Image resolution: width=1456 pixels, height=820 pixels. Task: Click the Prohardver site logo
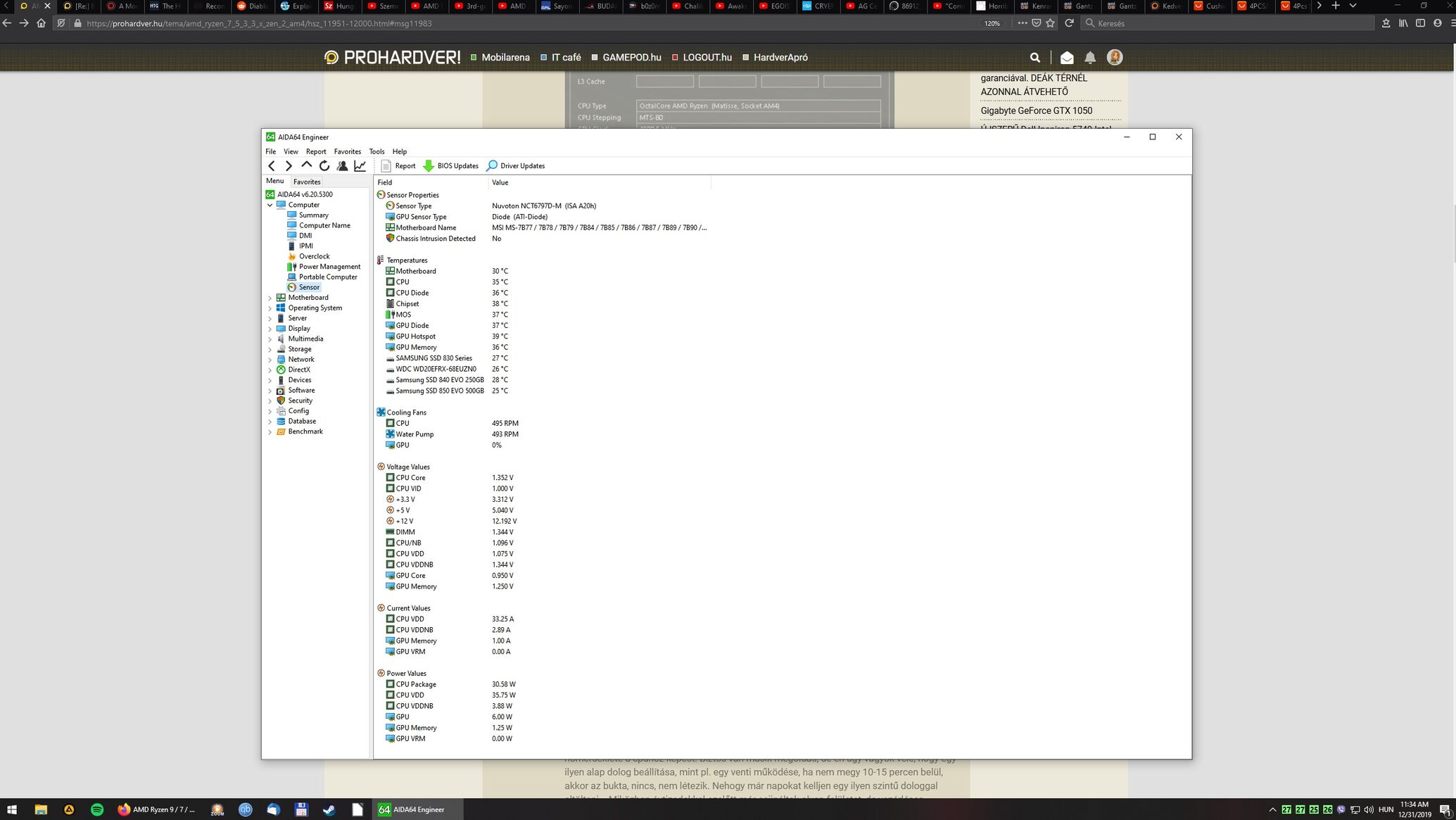point(393,57)
